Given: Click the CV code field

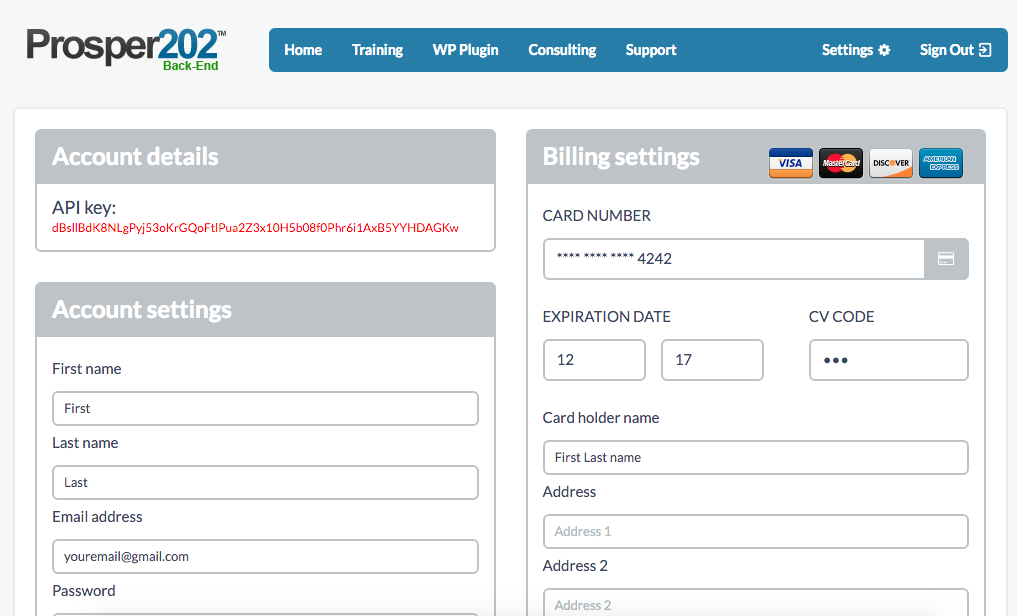Looking at the screenshot, I should [888, 360].
